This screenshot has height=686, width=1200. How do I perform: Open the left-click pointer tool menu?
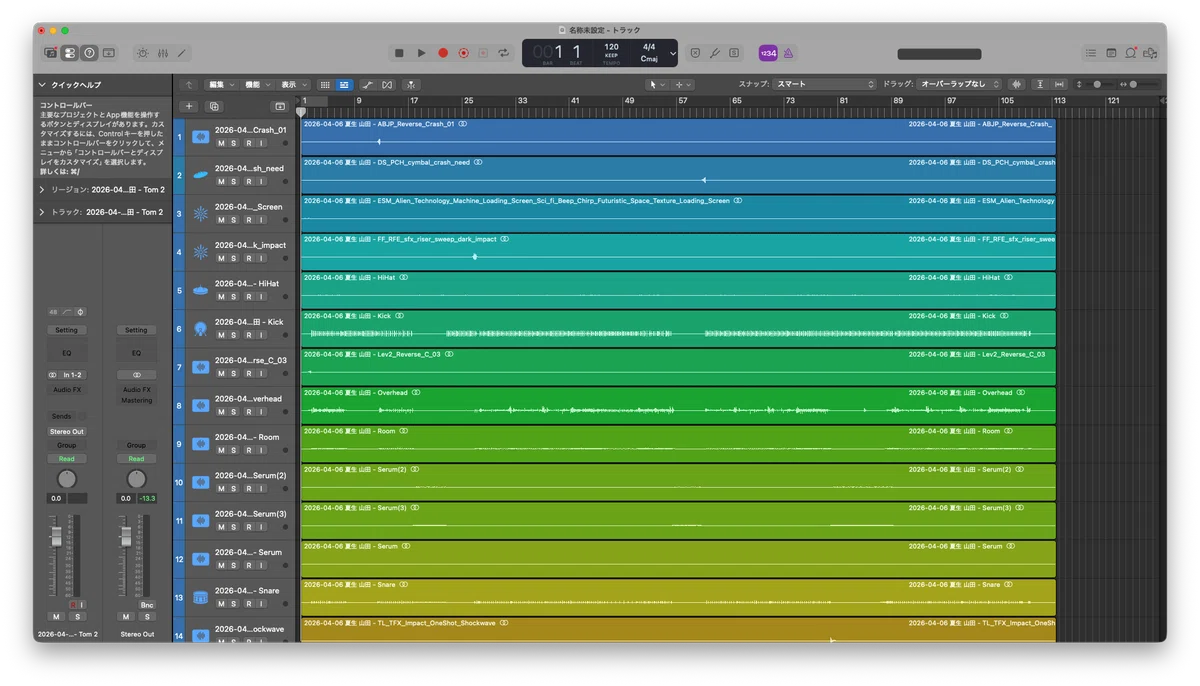point(656,85)
